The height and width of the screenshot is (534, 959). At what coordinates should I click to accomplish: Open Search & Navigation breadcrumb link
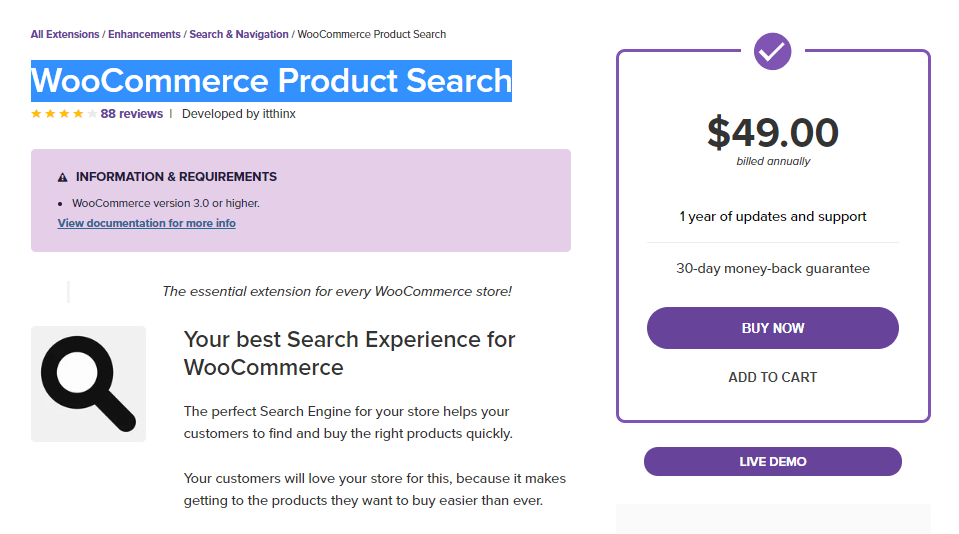(x=239, y=34)
